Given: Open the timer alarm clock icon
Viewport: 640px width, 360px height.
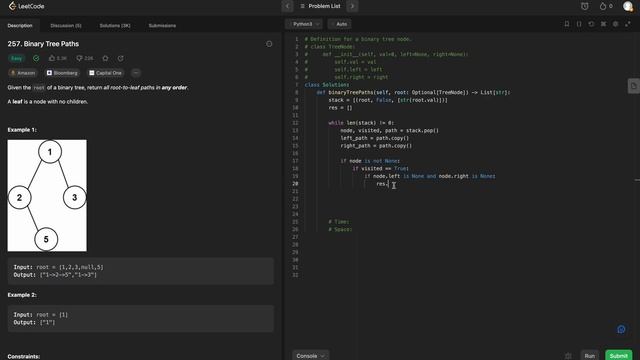Looking at the screenshot, I should 584,6.
